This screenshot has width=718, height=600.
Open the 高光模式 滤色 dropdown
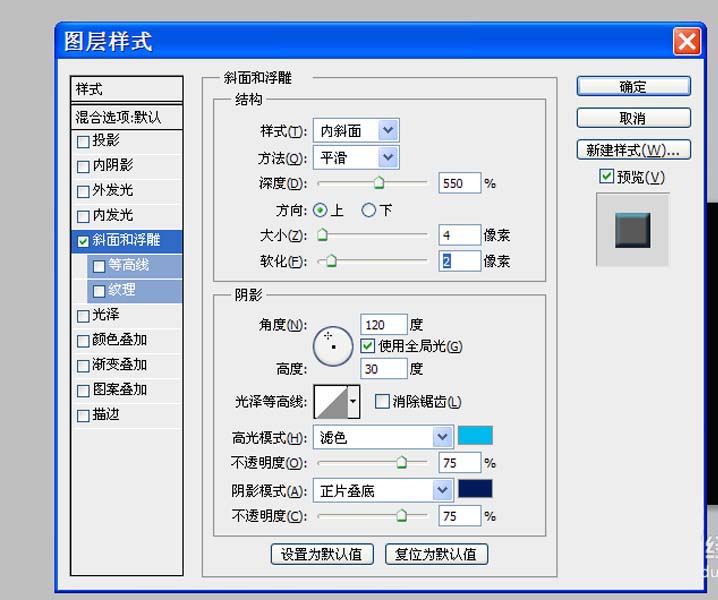tap(442, 437)
